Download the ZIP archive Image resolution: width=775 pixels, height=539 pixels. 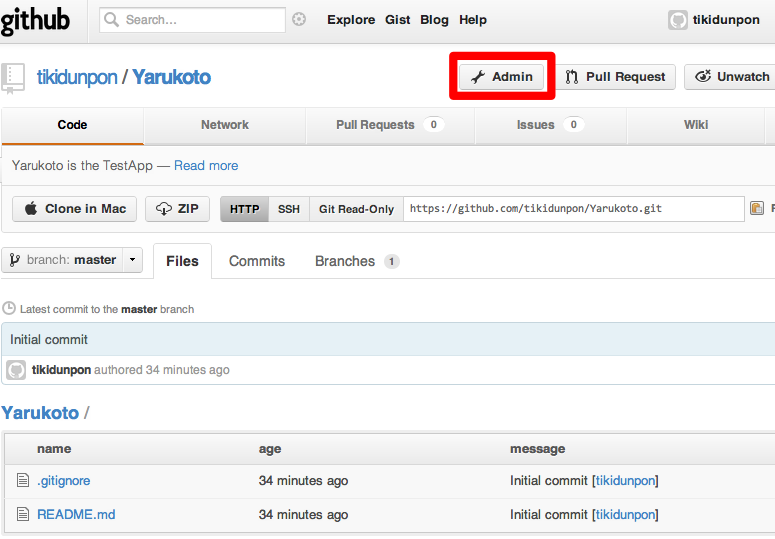[x=177, y=208]
